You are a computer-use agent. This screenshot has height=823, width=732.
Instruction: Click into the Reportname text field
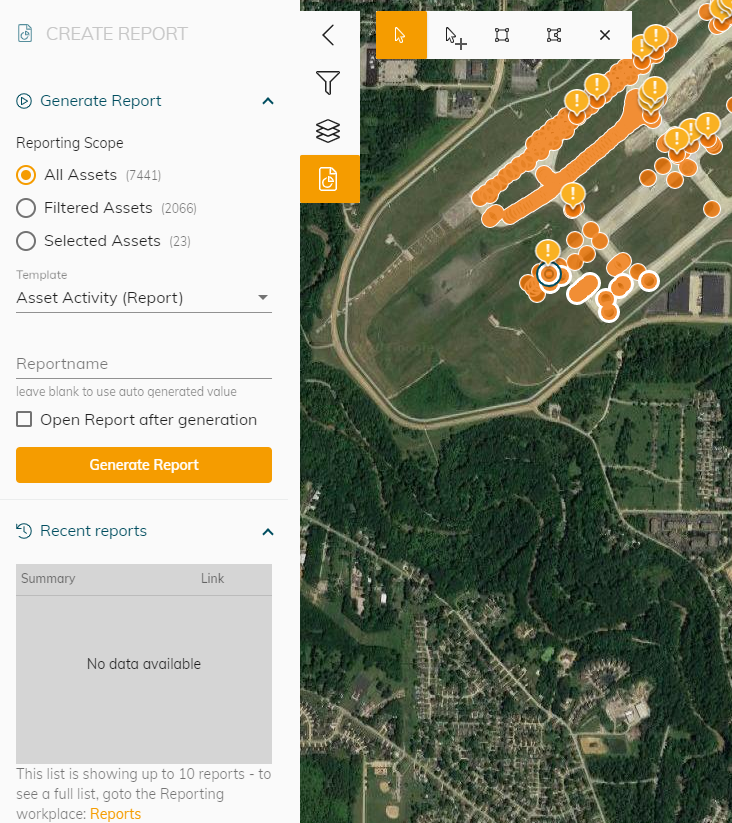coord(144,364)
